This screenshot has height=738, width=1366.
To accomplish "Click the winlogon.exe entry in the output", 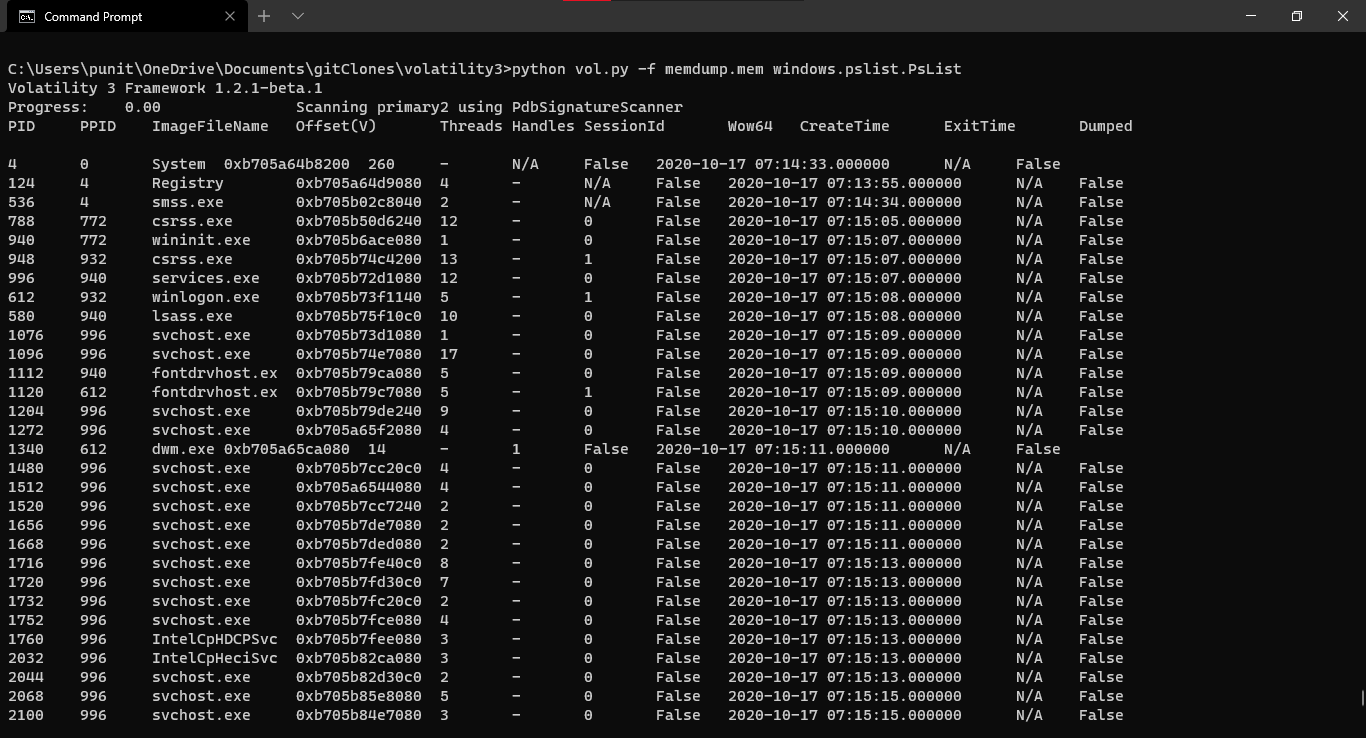I will tap(205, 297).
